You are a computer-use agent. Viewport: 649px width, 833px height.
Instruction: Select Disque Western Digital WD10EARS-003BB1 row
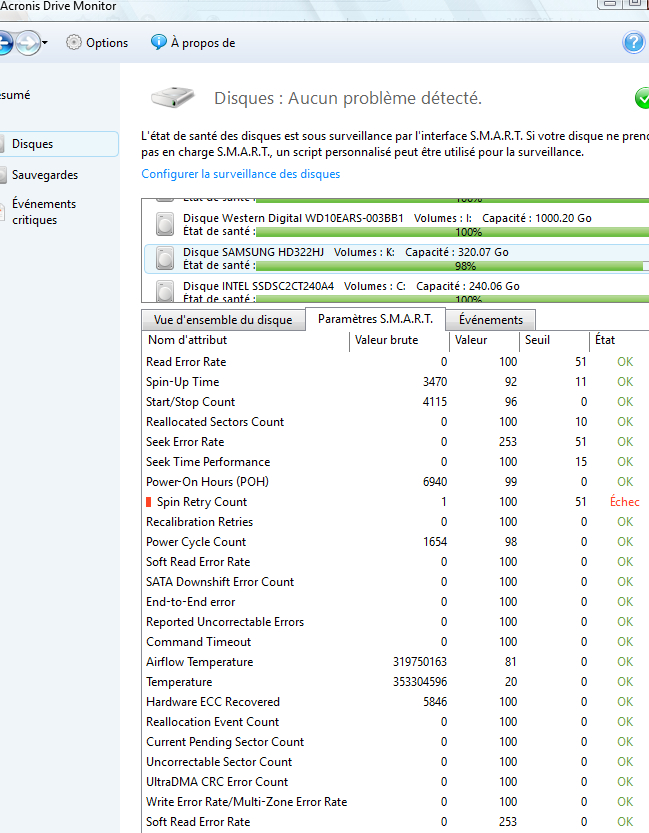click(x=396, y=224)
